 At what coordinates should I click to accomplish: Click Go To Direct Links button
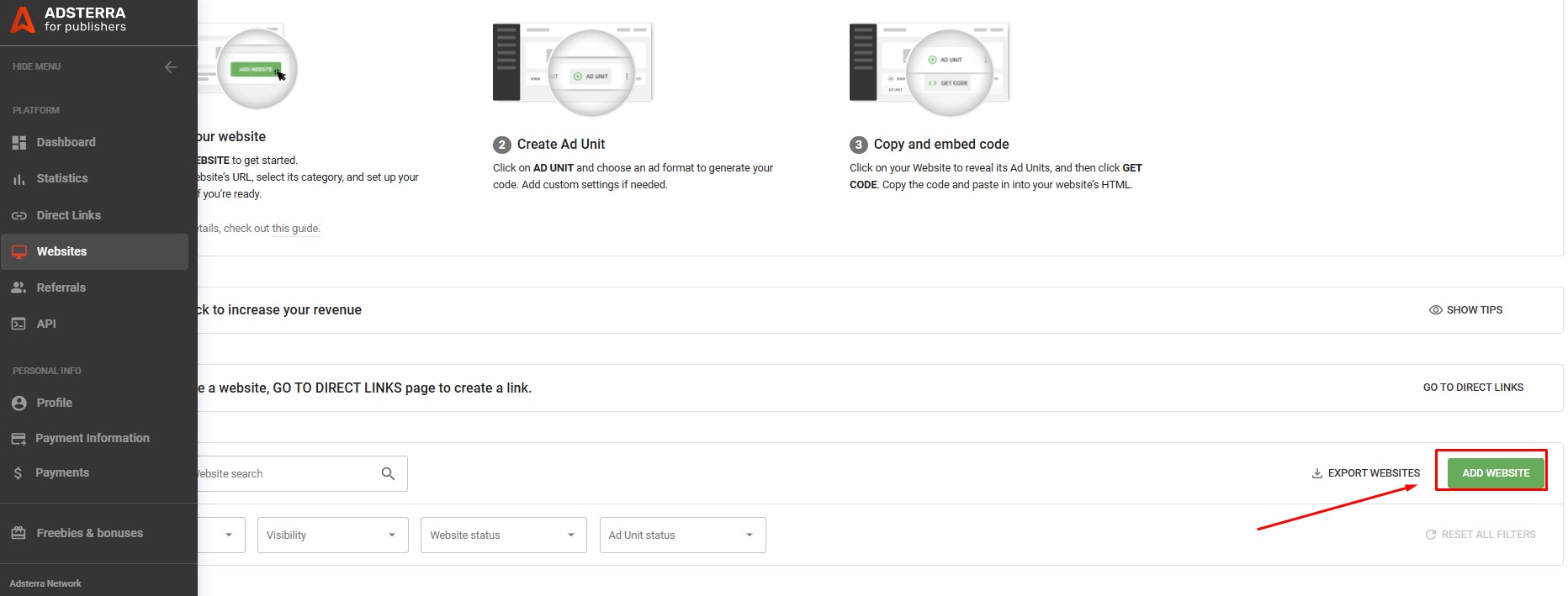pyautogui.click(x=1473, y=388)
